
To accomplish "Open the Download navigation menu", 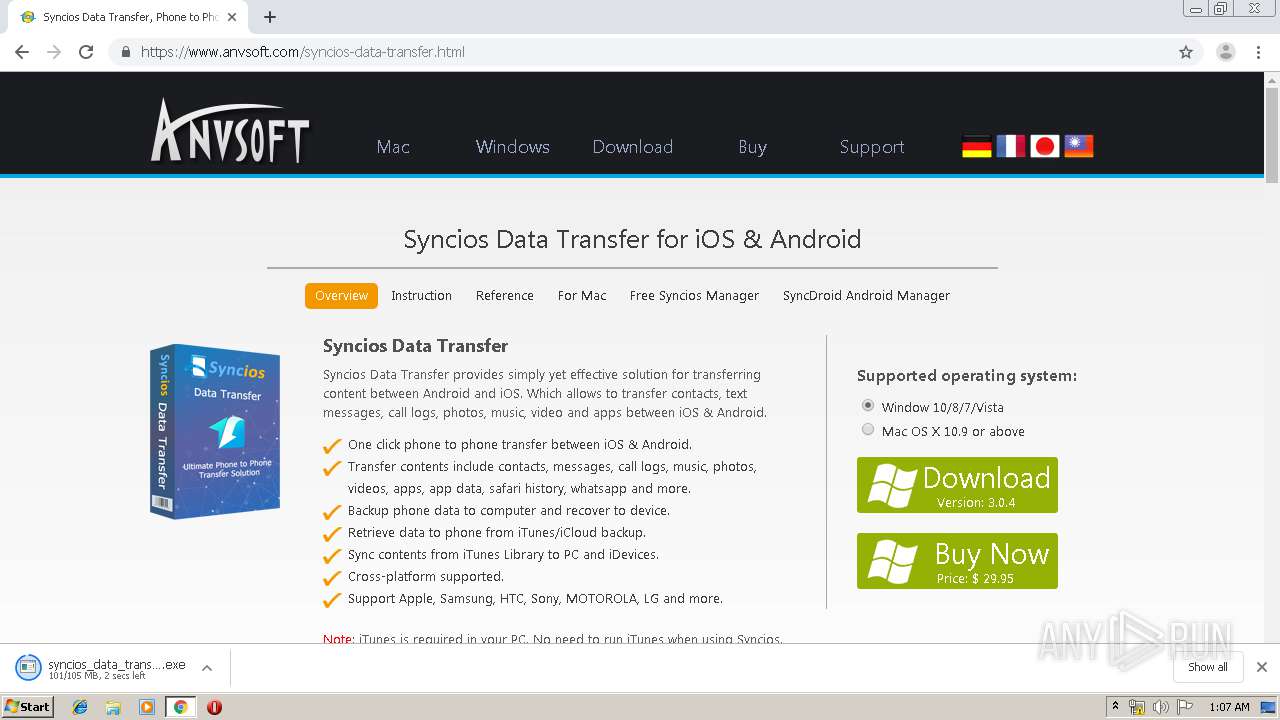I will pyautogui.click(x=633, y=147).
